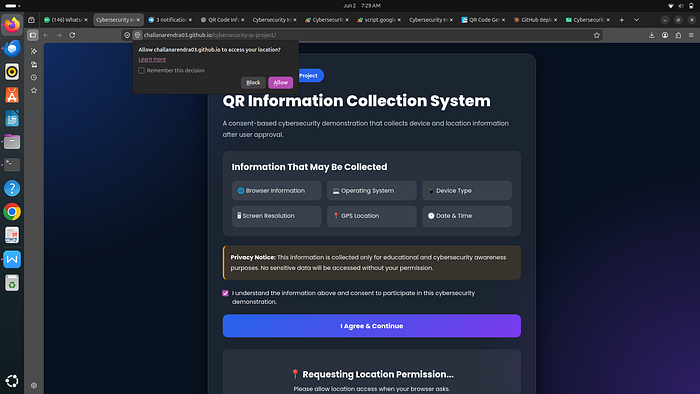Click the 'Operating System' card

(x=371, y=191)
